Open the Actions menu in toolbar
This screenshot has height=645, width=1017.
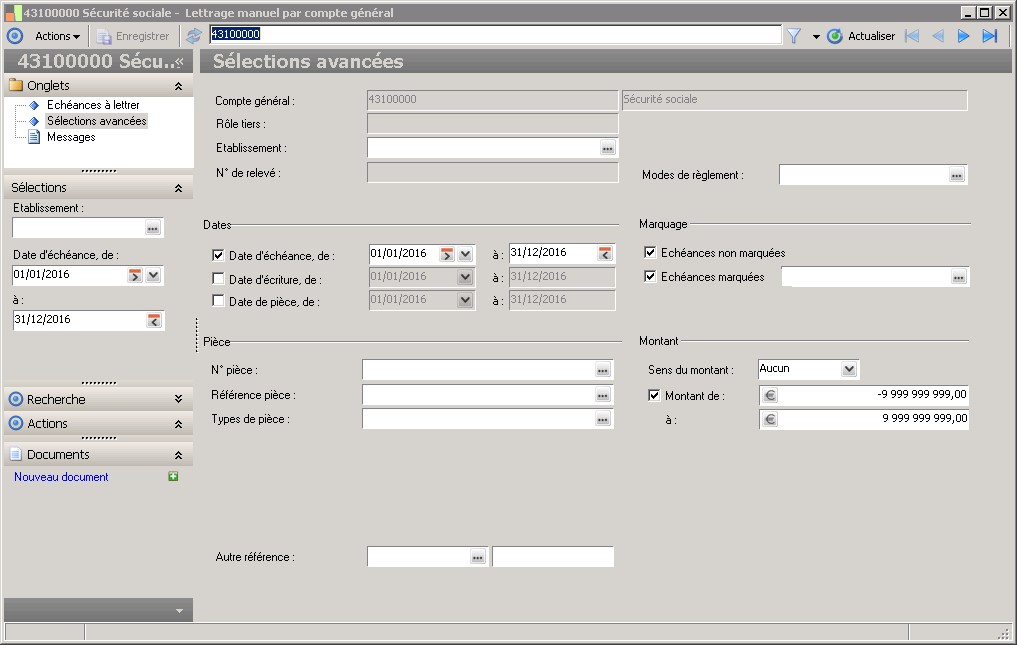57,36
